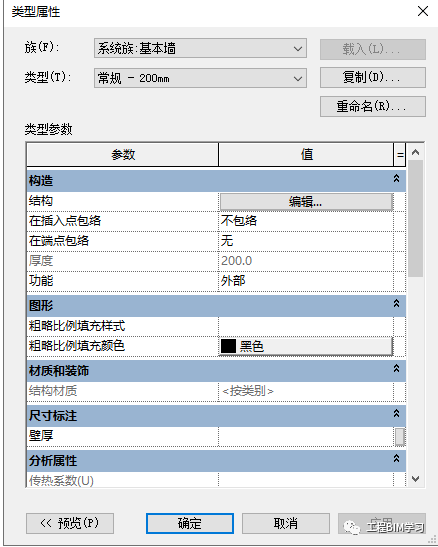Collapse the 分析属性 section

tap(397, 459)
